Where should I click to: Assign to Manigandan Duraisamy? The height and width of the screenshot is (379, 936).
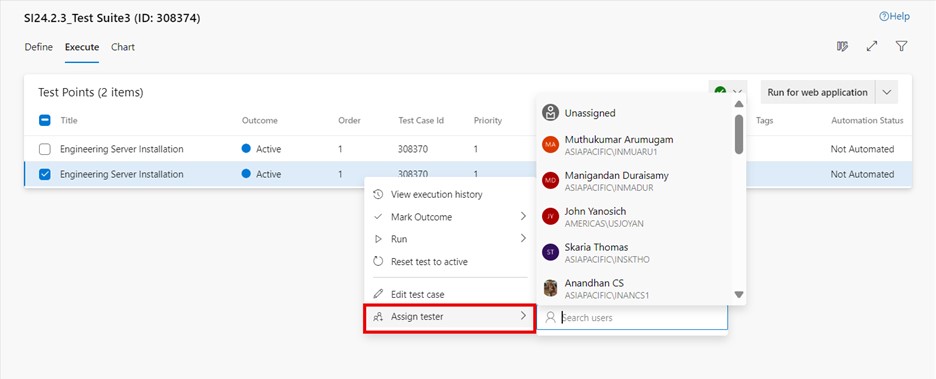click(x=636, y=180)
